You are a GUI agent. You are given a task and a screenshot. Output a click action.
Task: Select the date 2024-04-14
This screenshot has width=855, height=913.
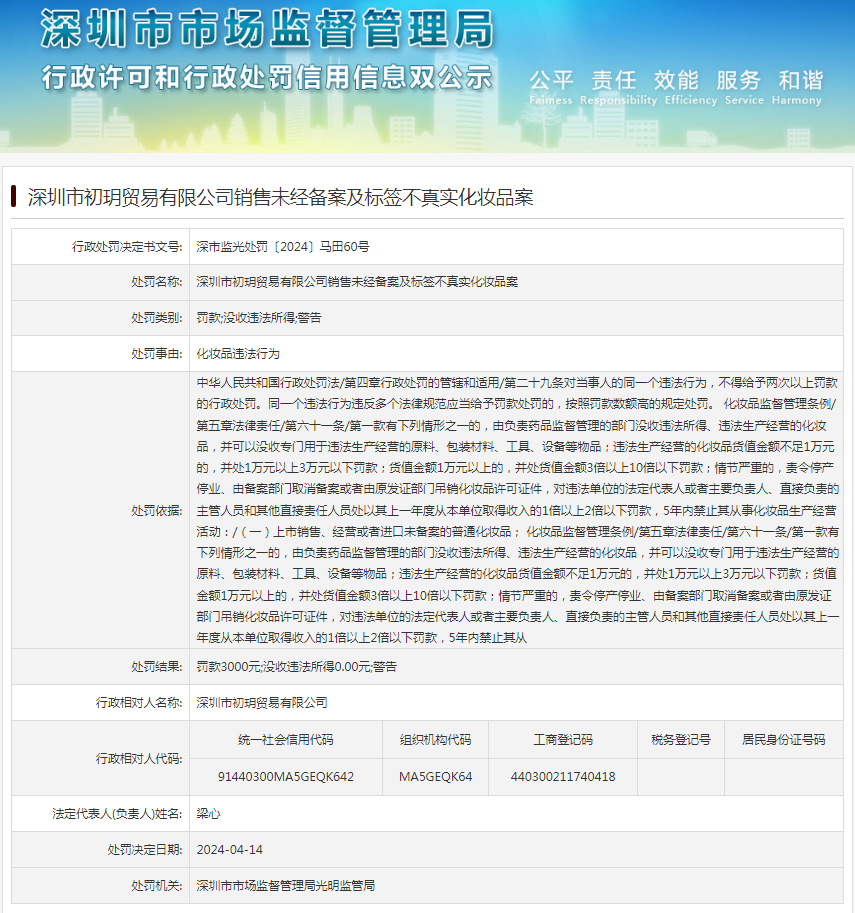point(229,850)
